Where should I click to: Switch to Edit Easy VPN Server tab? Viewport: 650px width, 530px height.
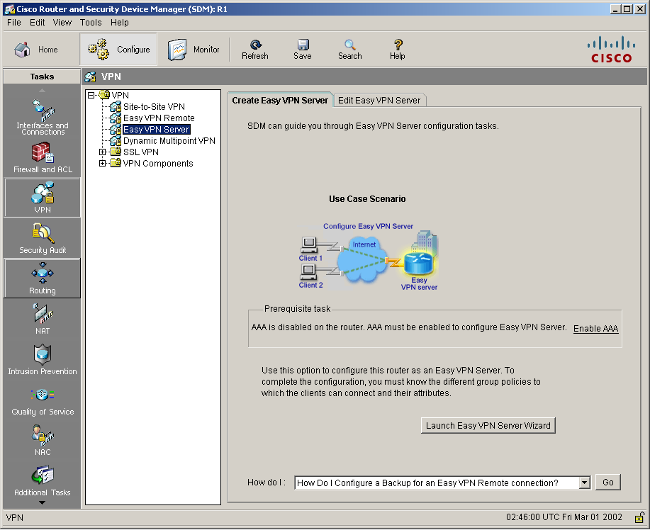coord(379,100)
